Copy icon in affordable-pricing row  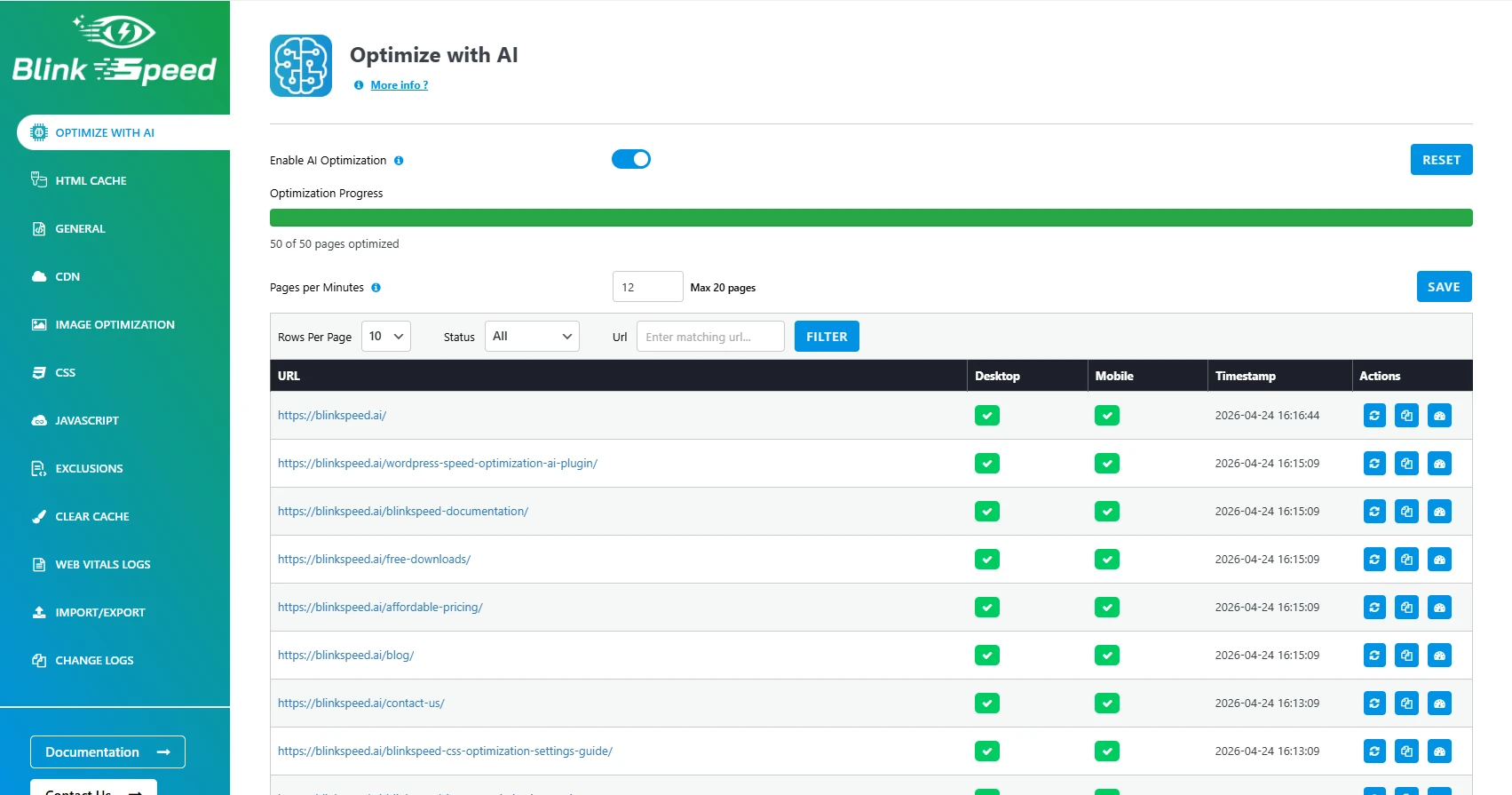[1406, 608]
